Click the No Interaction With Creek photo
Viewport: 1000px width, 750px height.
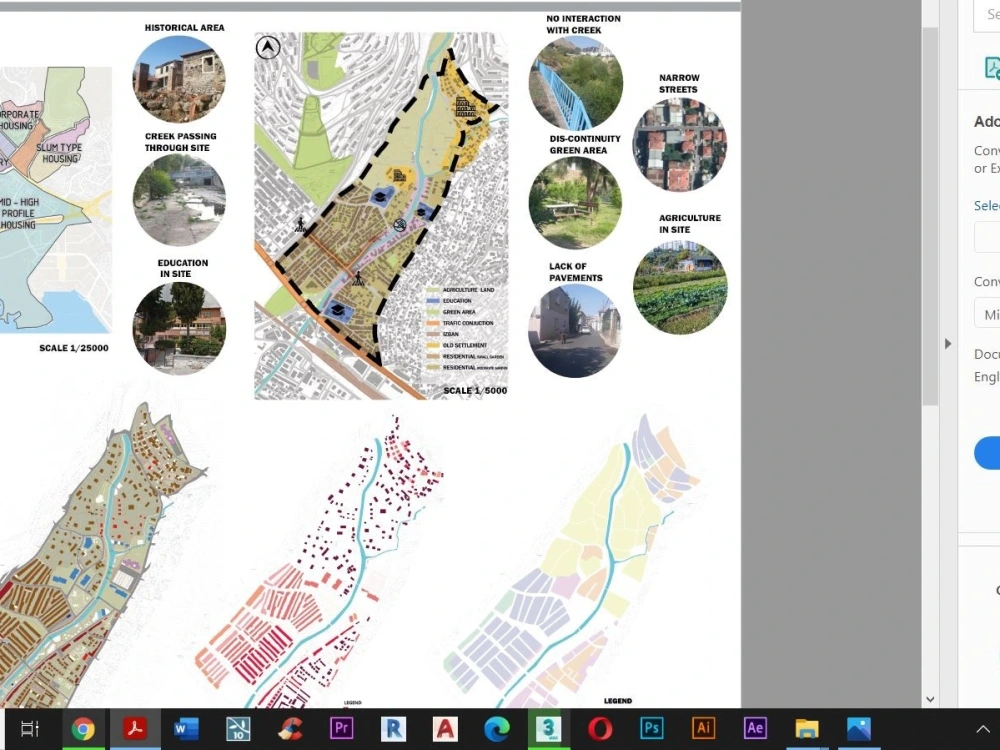tap(576, 83)
